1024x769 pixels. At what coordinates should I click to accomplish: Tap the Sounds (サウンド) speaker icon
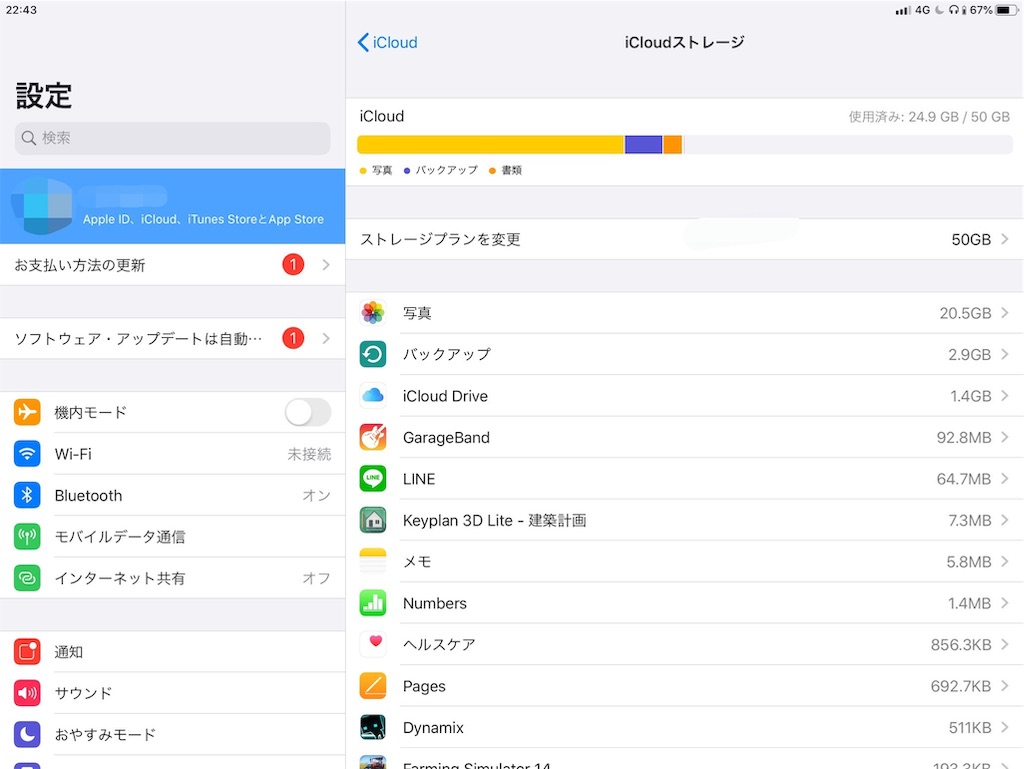[x=27, y=693]
